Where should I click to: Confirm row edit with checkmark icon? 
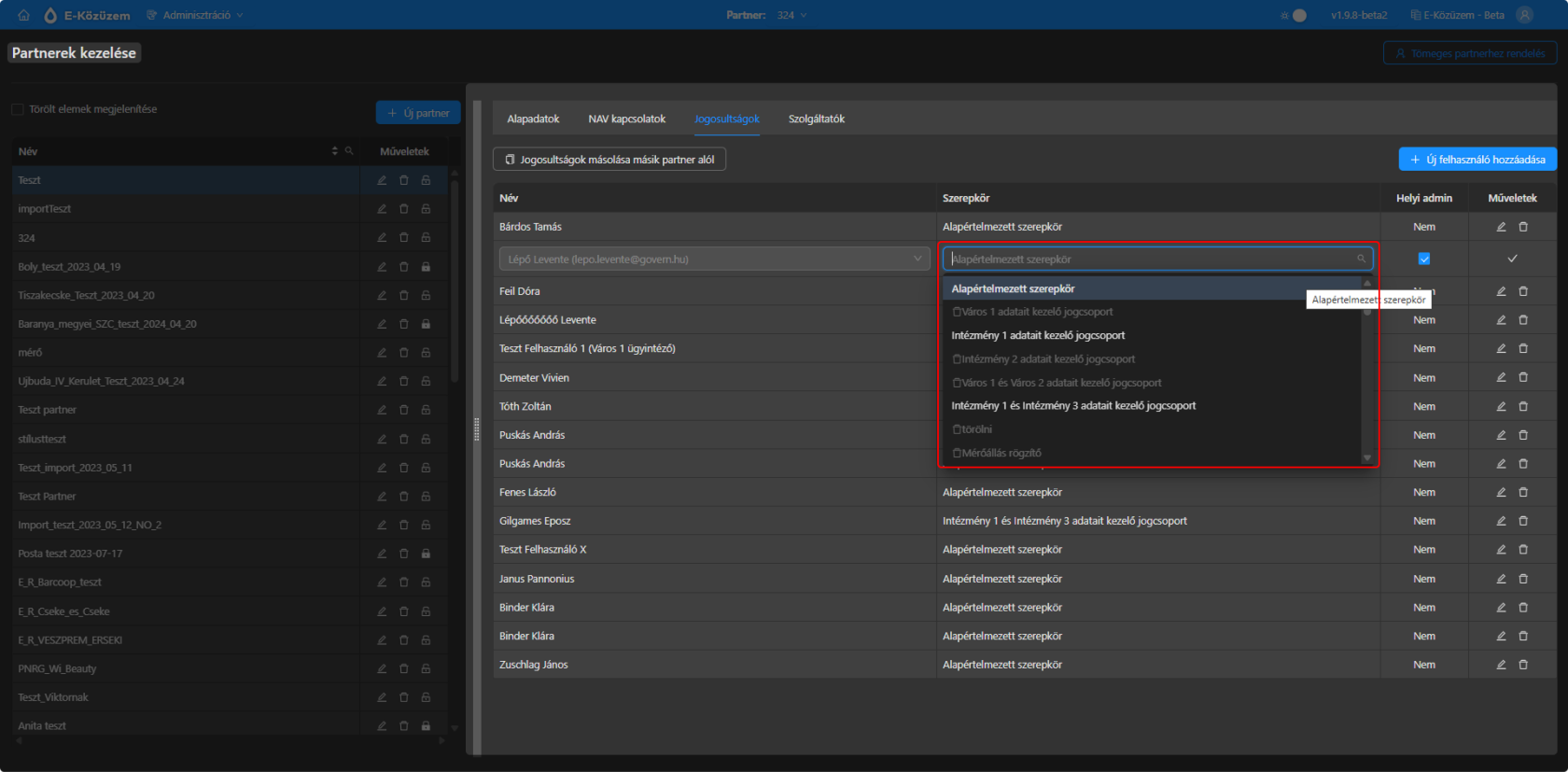1512,259
